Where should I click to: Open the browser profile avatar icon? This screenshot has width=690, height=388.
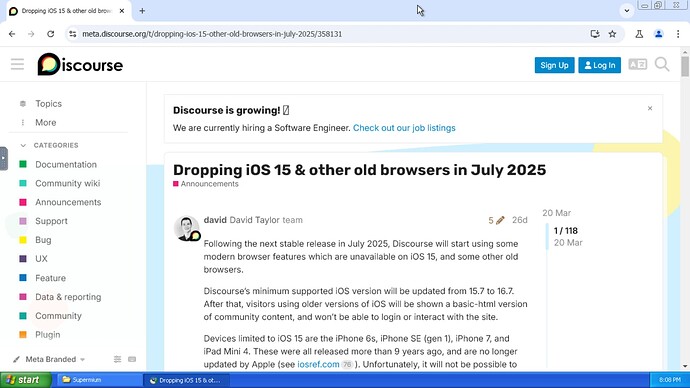pos(658,34)
